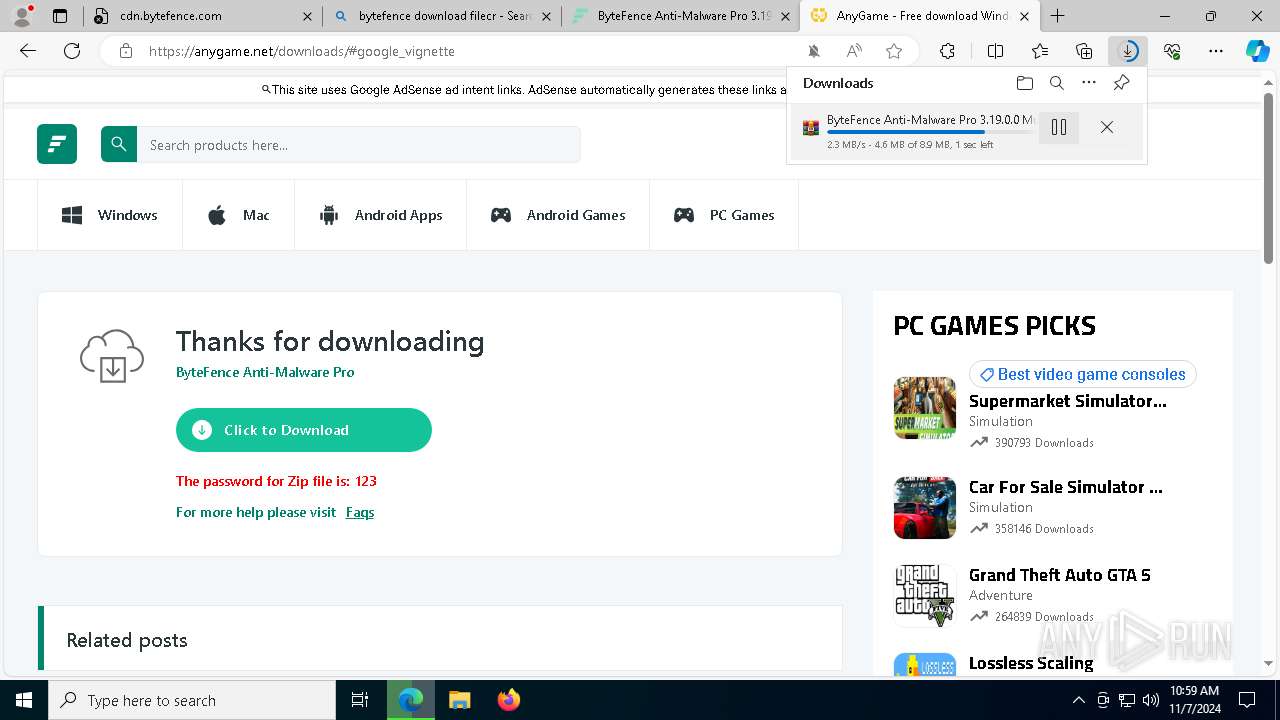The image size is (1280, 720).
Task: Open Task View on the taskbar
Action: pyautogui.click(x=360, y=700)
